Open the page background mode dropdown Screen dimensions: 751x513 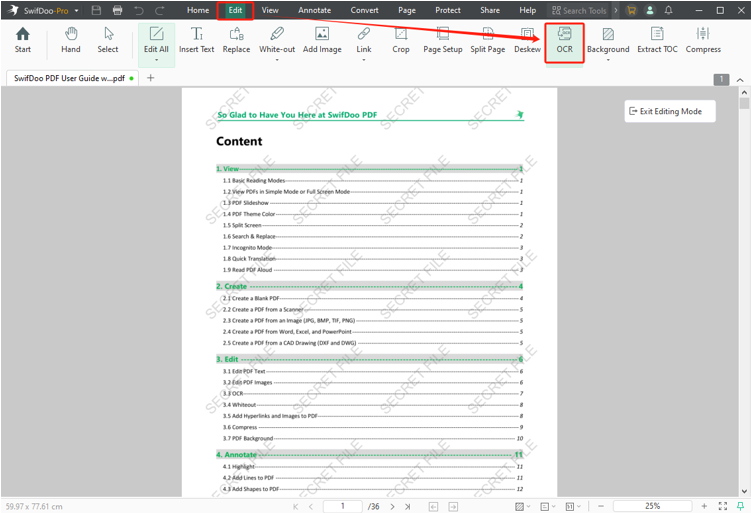point(523,506)
